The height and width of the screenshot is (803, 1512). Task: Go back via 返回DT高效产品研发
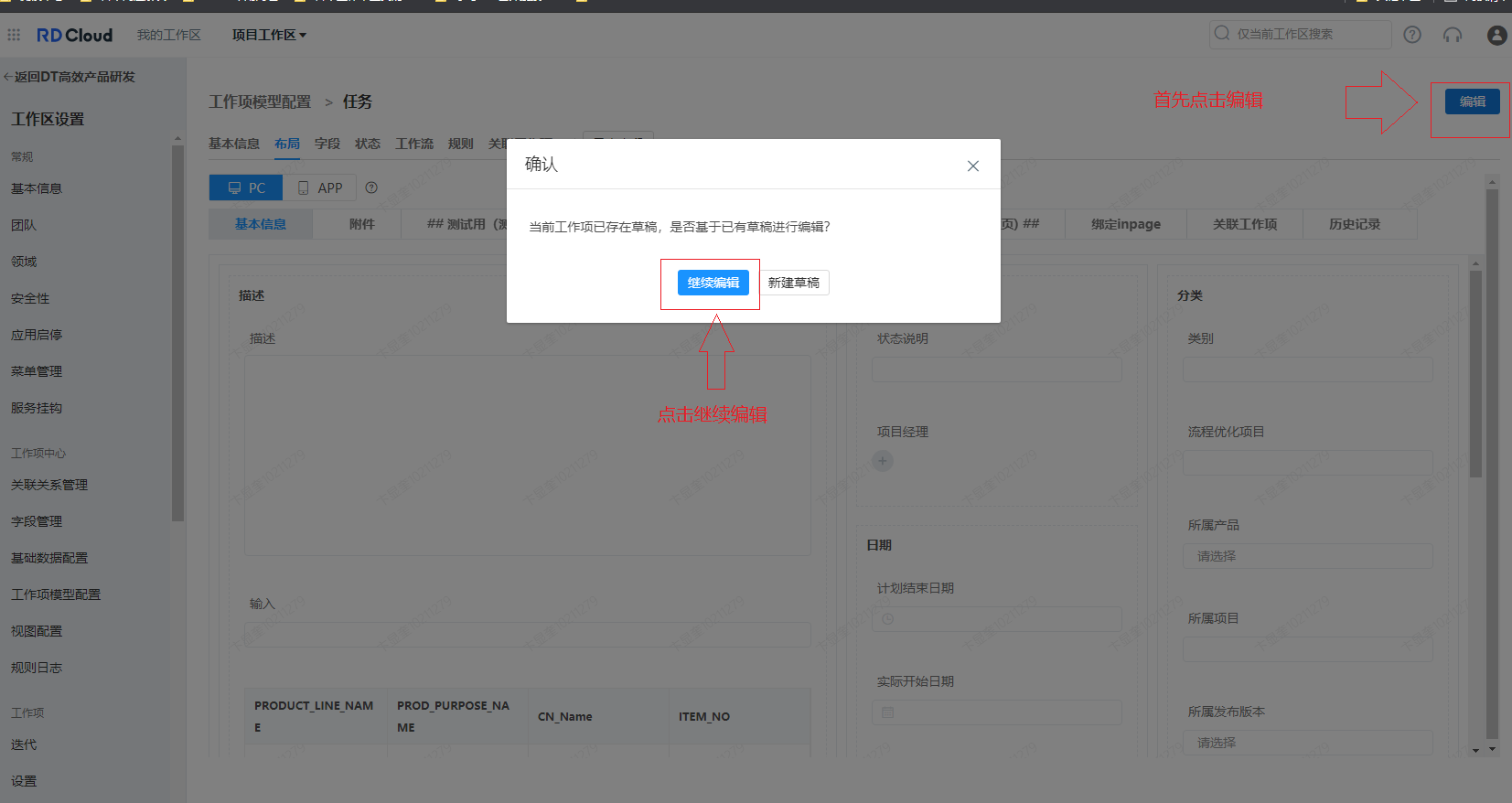click(70, 77)
